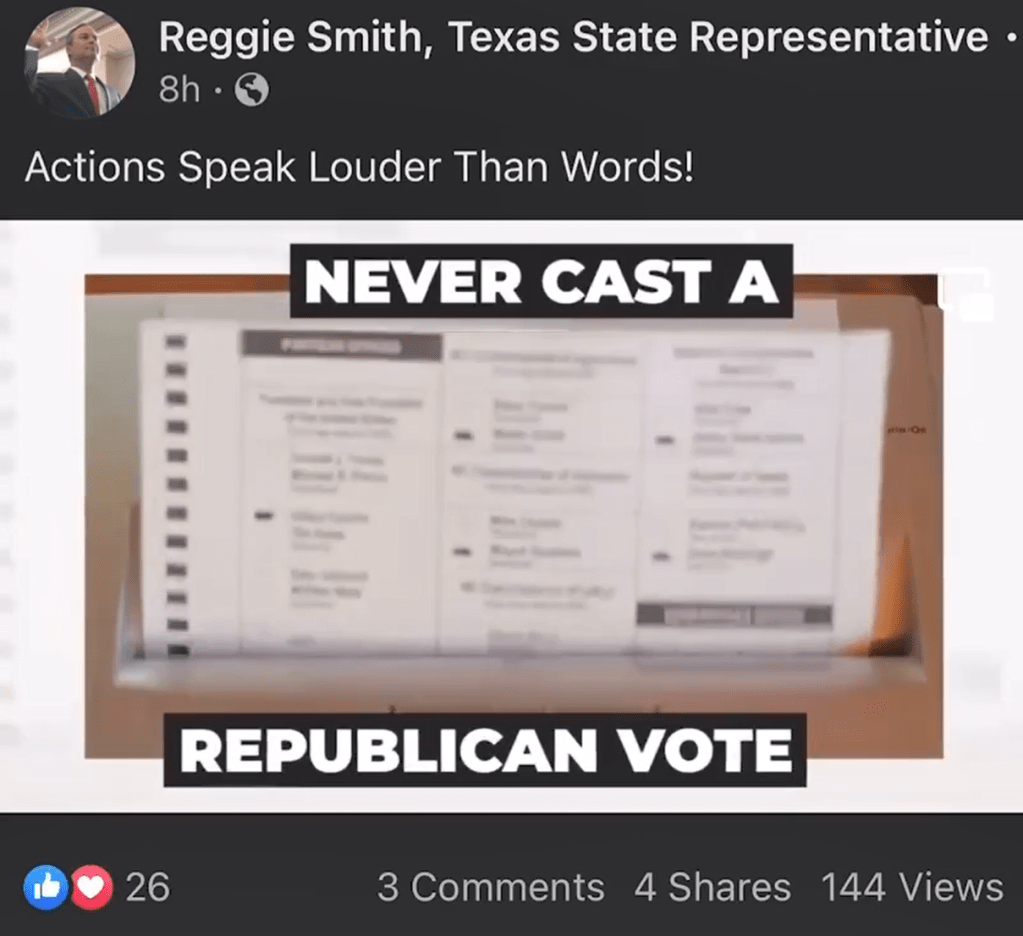This screenshot has width=1023, height=936.
Task: Open Reggie Smith's profile picture
Action: [80, 64]
